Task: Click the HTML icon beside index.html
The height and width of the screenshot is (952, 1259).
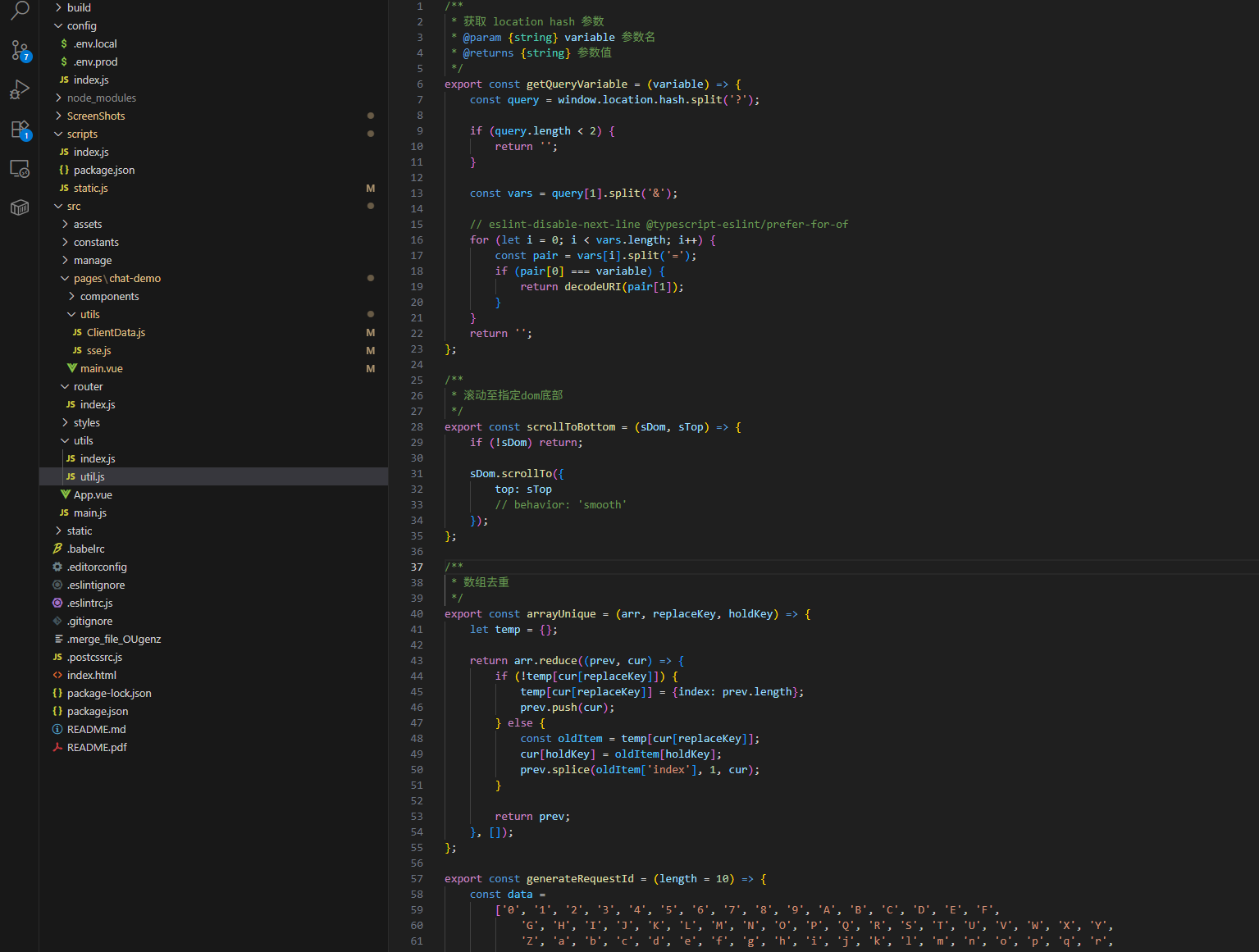Action: pos(57,675)
